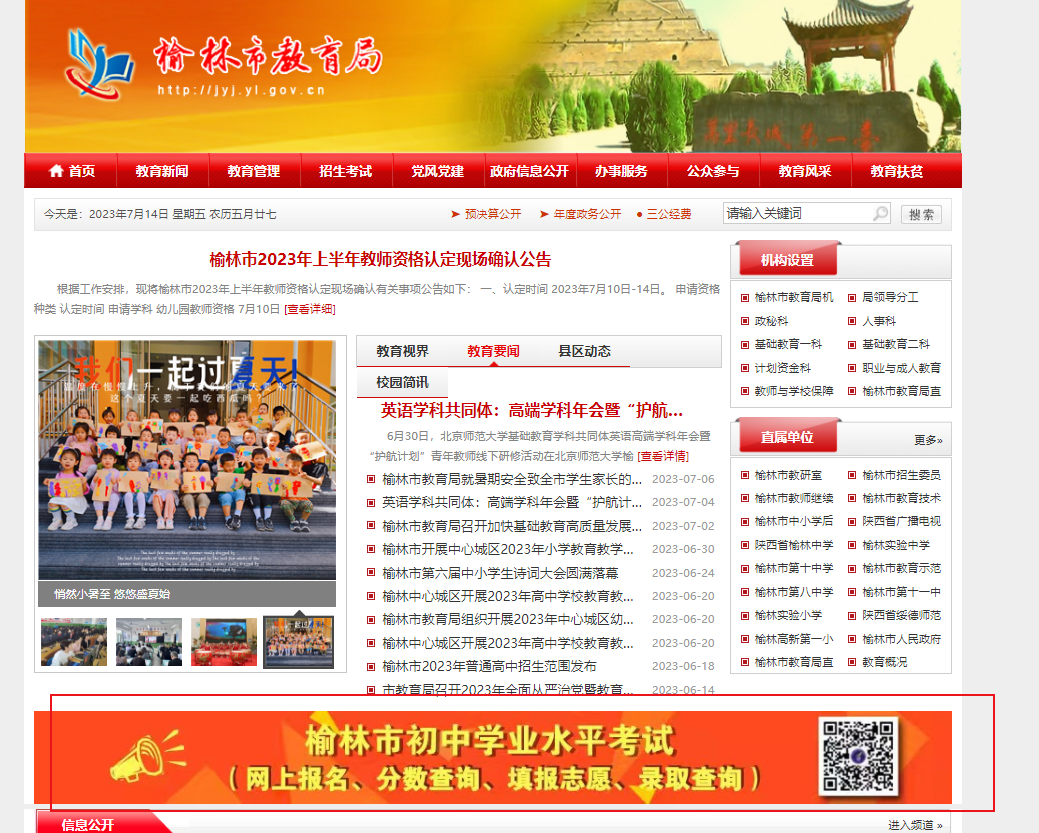Open the teacher qualification announcement headline
Viewport: 1039px width, 833px height.
pyautogui.click(x=380, y=260)
